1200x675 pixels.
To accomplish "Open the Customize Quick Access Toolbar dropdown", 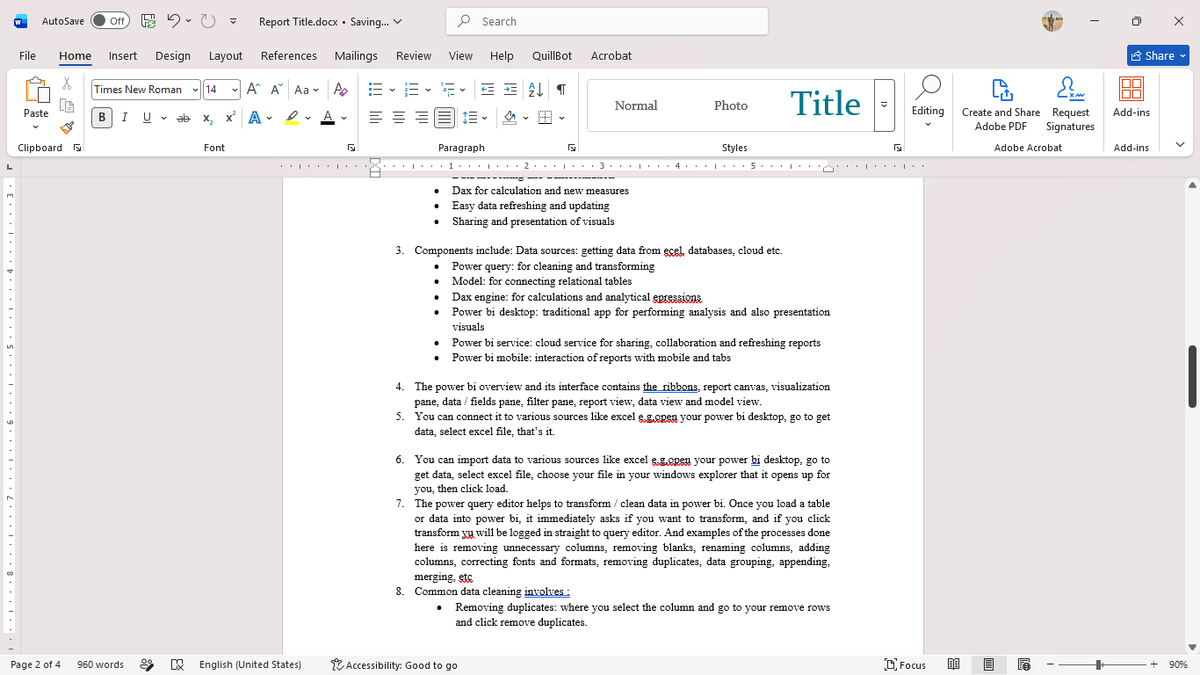I will point(233,21).
